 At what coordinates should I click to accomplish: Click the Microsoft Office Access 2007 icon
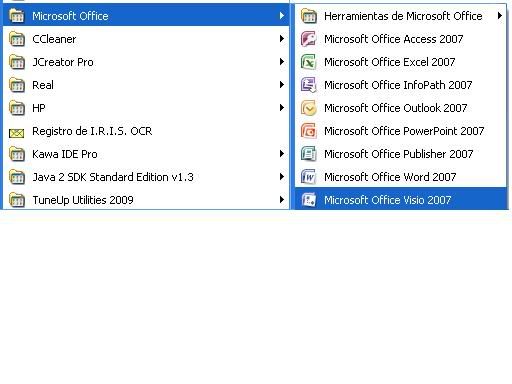pyautogui.click(x=308, y=39)
